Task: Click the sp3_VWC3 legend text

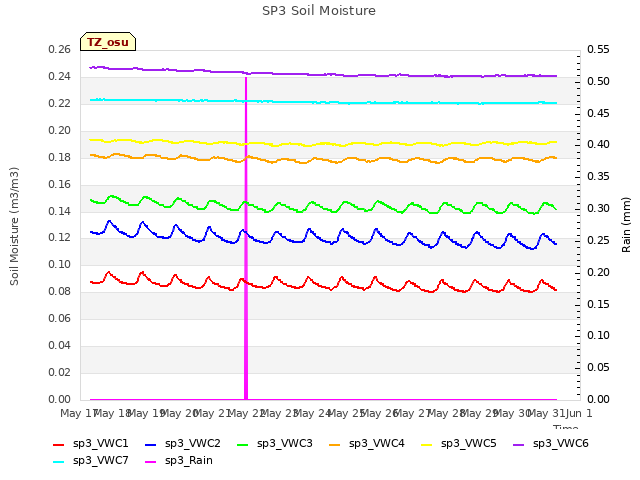Action: pos(284,443)
